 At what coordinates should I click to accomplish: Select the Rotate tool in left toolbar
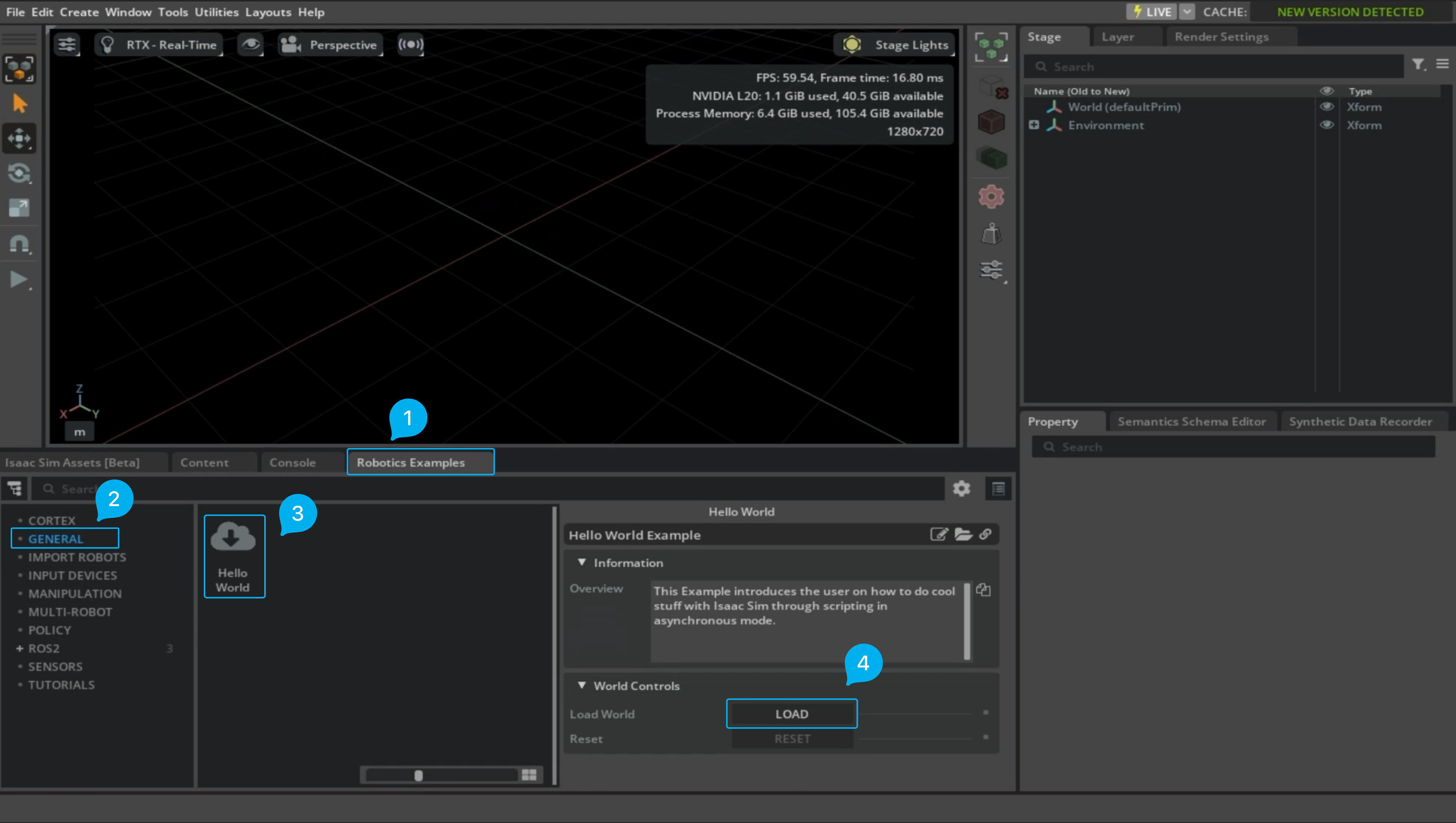click(x=19, y=173)
